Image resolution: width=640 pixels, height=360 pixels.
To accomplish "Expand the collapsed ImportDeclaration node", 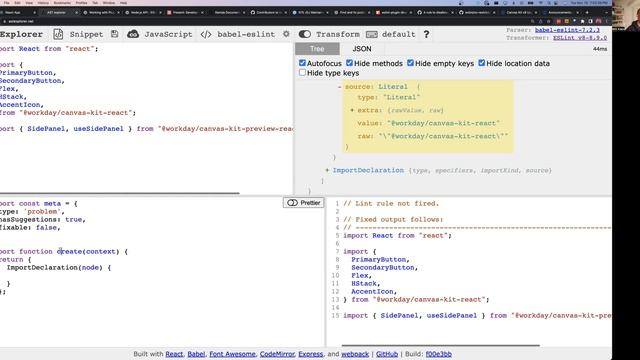I will [327, 170].
